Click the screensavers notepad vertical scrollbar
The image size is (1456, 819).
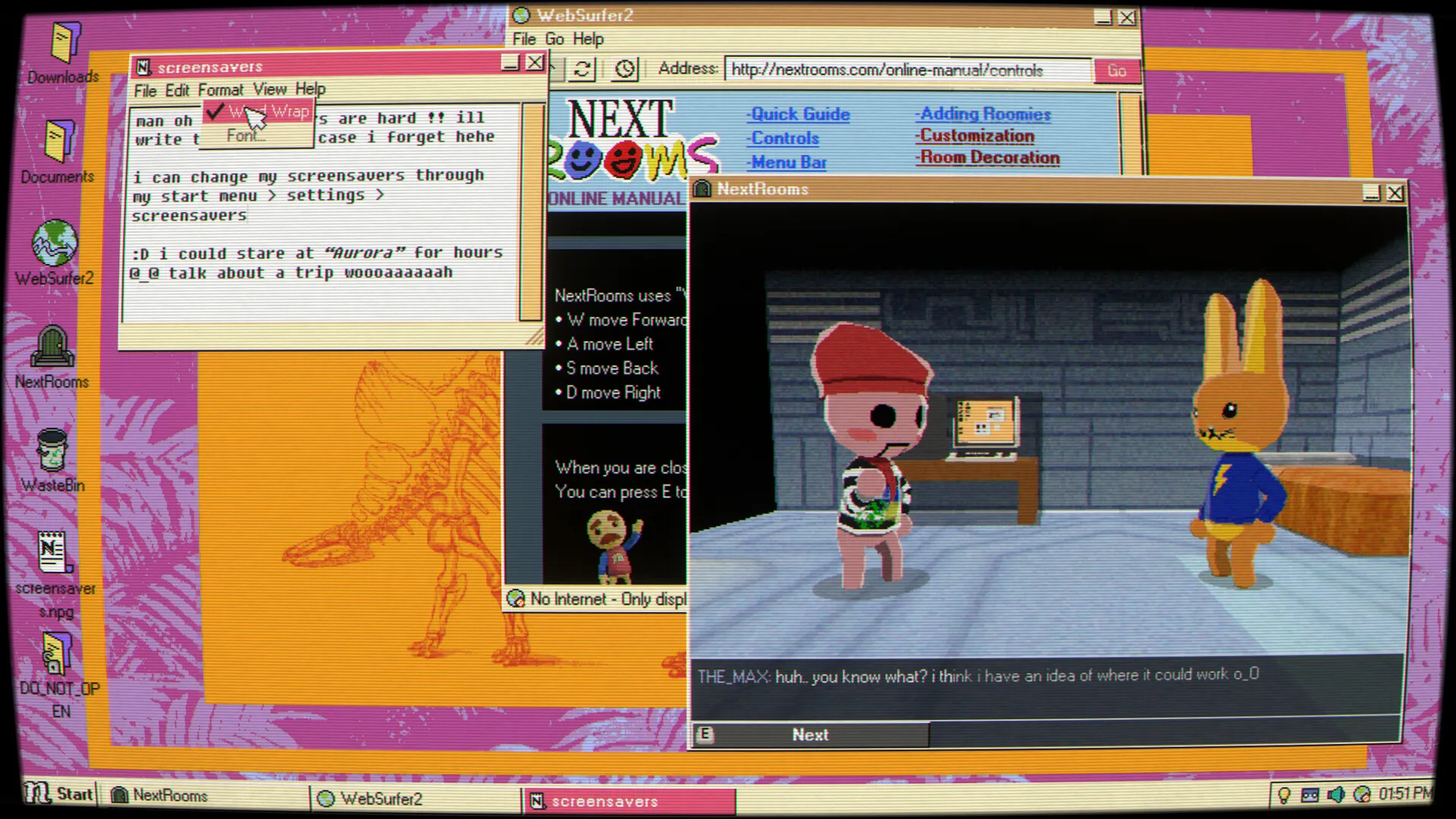point(532,212)
